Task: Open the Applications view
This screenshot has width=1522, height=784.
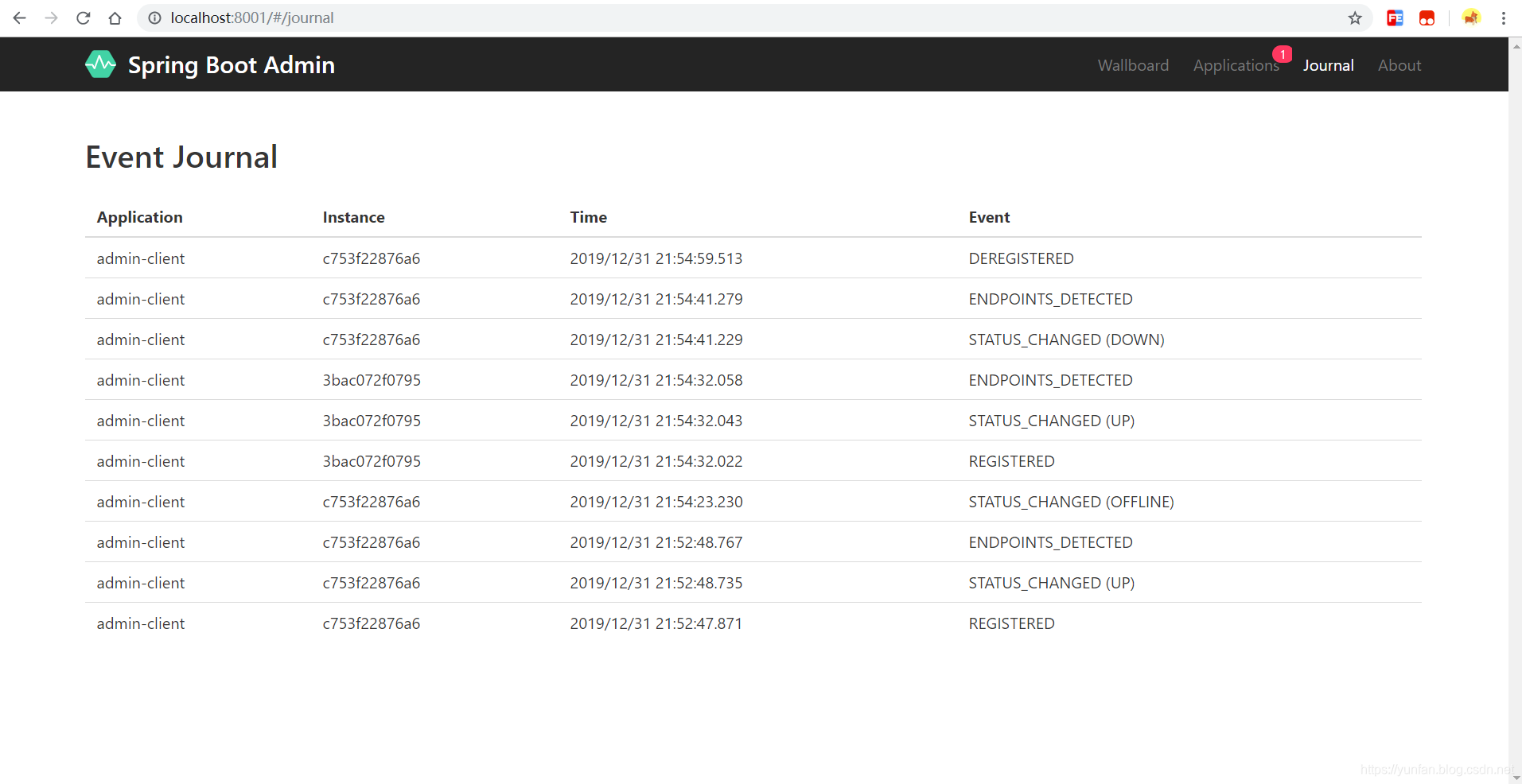Action: (1236, 65)
